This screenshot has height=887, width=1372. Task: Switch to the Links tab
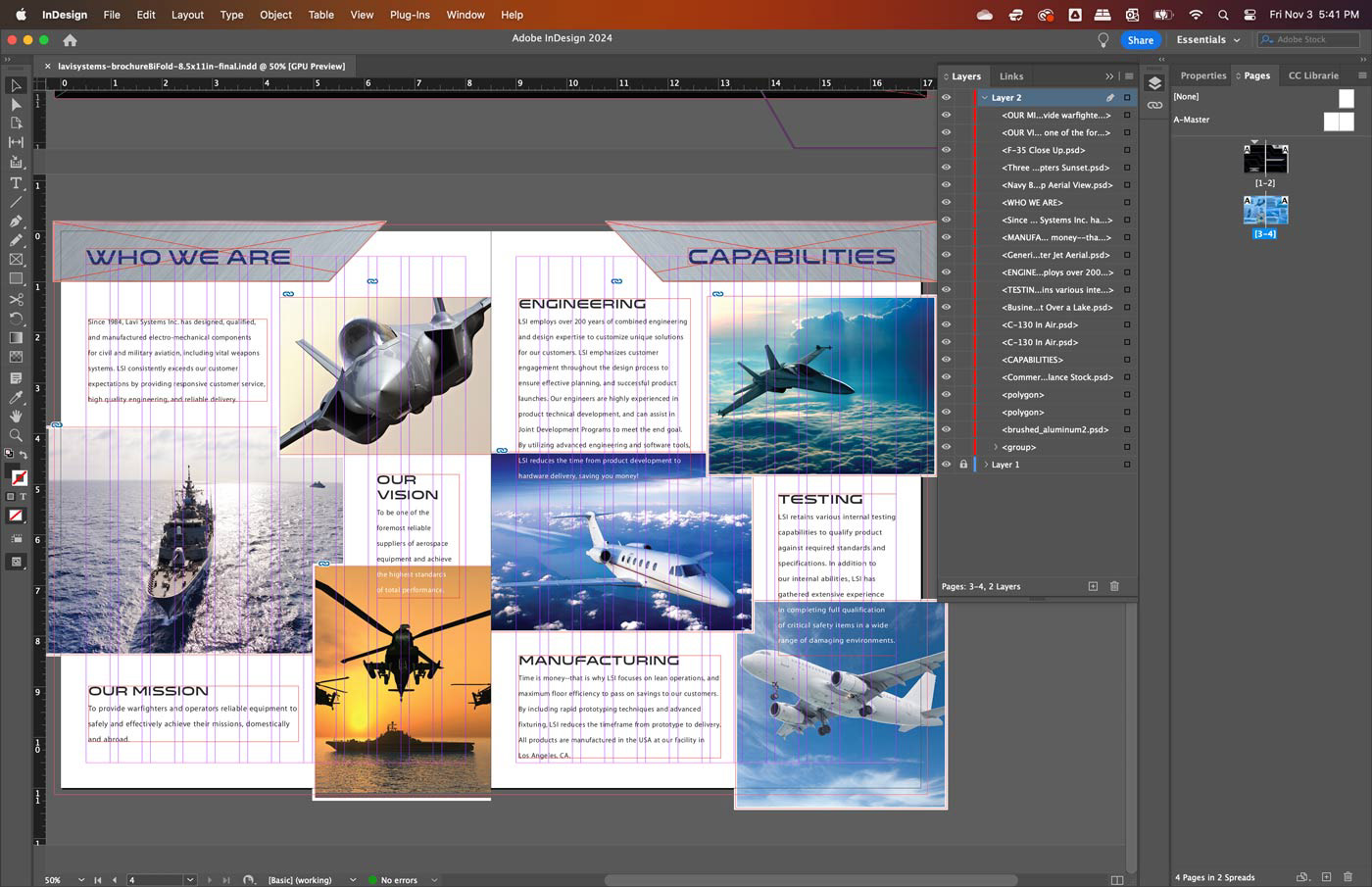click(1011, 75)
